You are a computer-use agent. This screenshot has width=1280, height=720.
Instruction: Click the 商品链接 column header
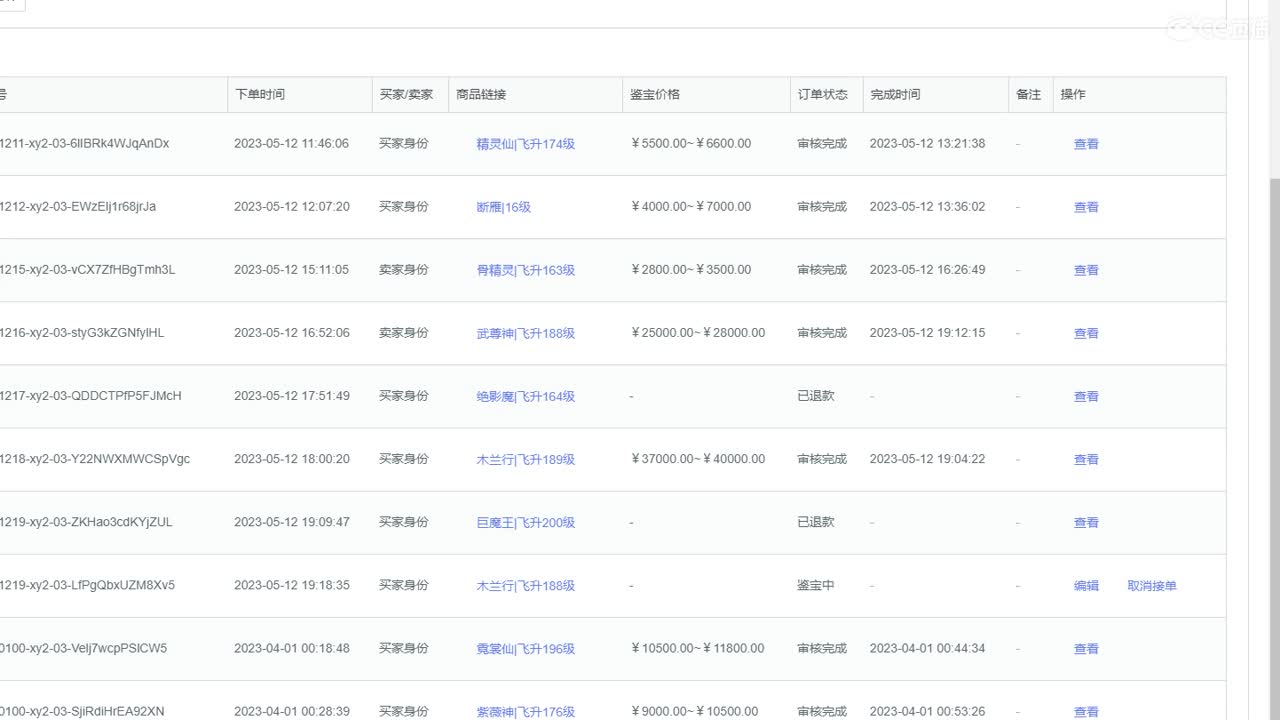click(481, 94)
